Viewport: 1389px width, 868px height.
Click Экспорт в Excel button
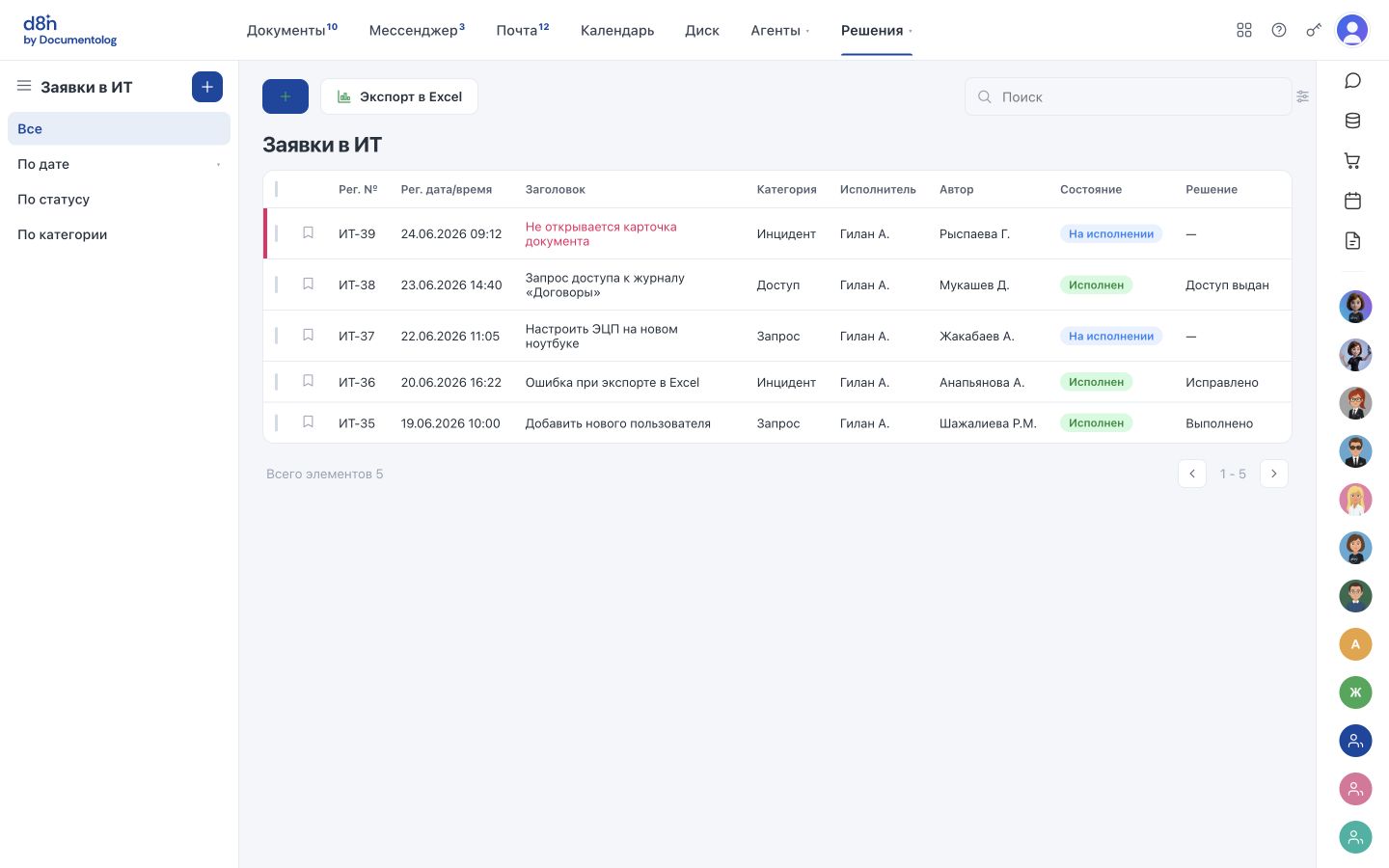tap(399, 96)
